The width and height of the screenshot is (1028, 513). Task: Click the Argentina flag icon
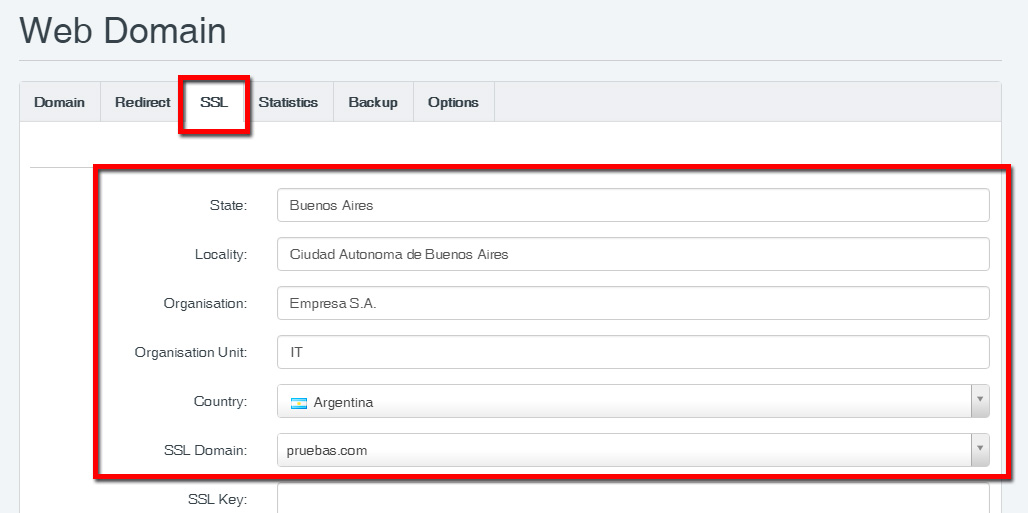[x=298, y=403]
